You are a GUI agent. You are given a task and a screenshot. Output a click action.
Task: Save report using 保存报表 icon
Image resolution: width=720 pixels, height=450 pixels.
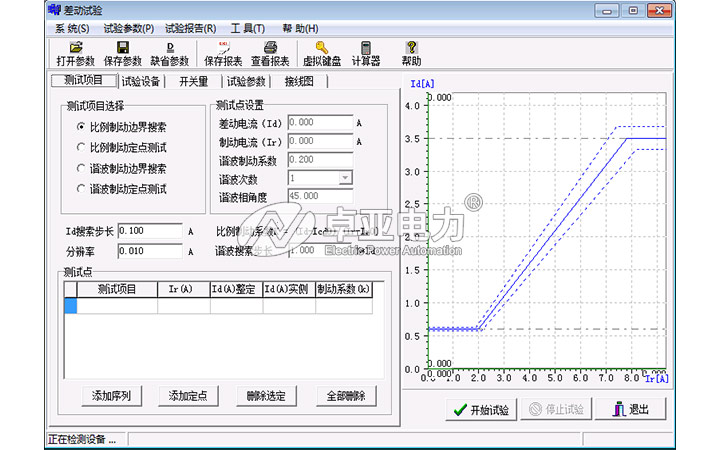(223, 54)
